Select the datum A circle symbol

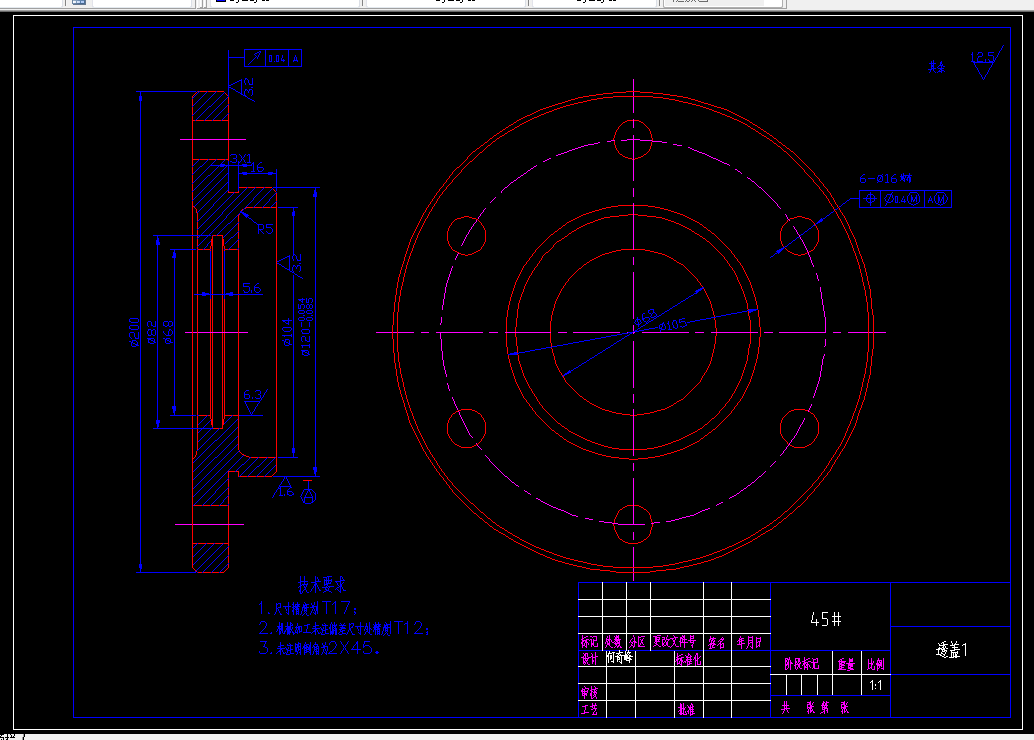coord(308,497)
